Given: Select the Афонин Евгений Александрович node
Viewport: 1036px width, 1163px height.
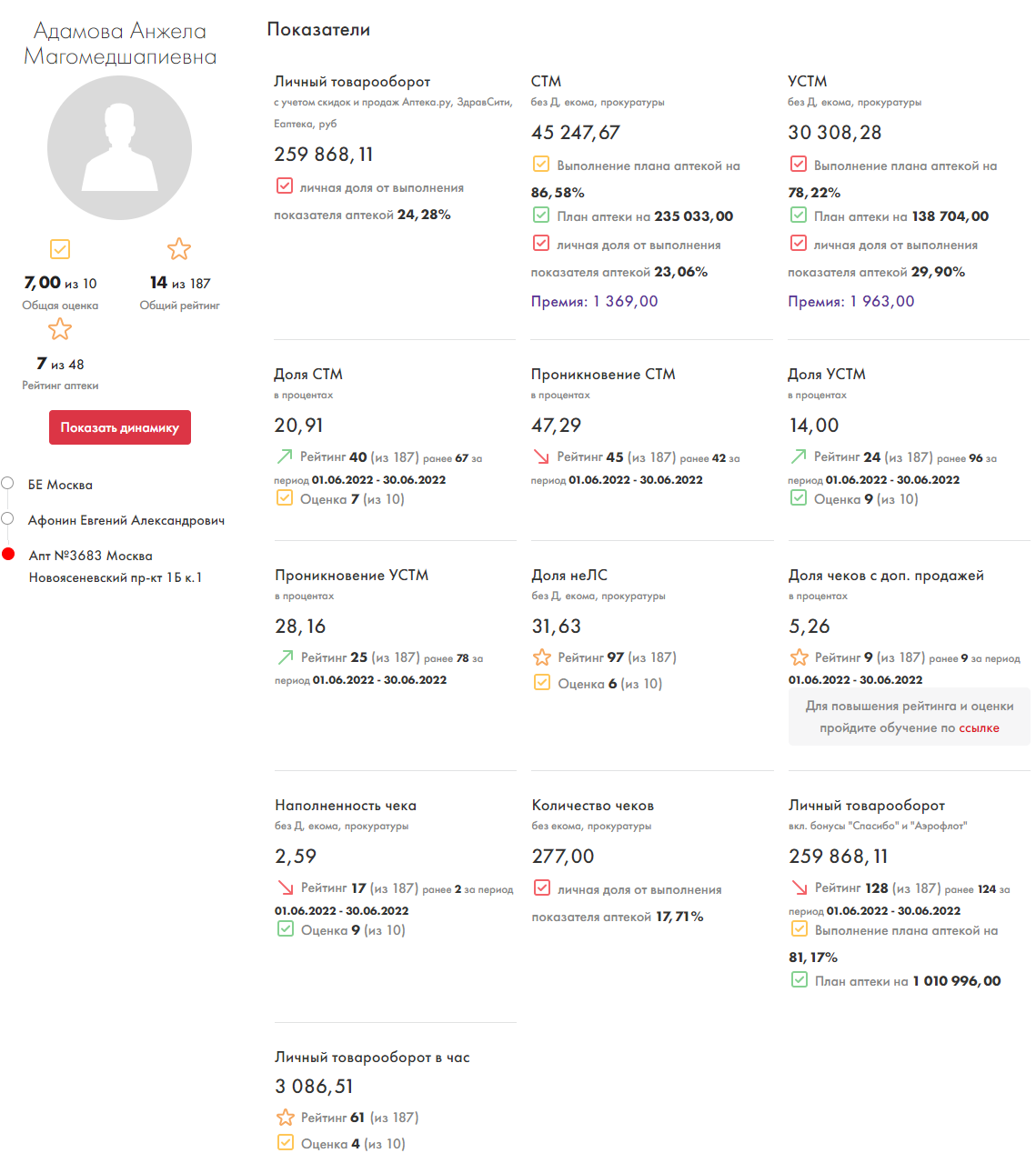Looking at the screenshot, I should tap(8, 519).
